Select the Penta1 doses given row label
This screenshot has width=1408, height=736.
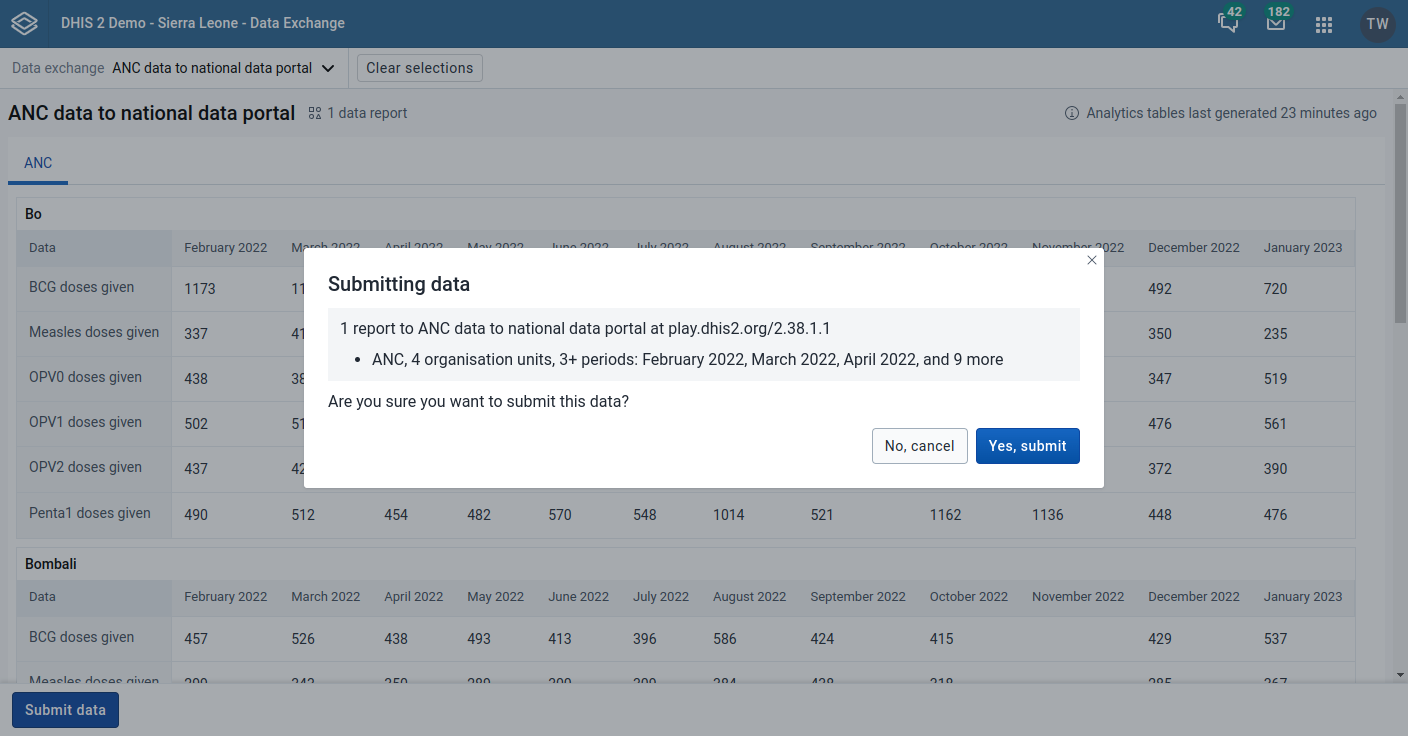90,514
